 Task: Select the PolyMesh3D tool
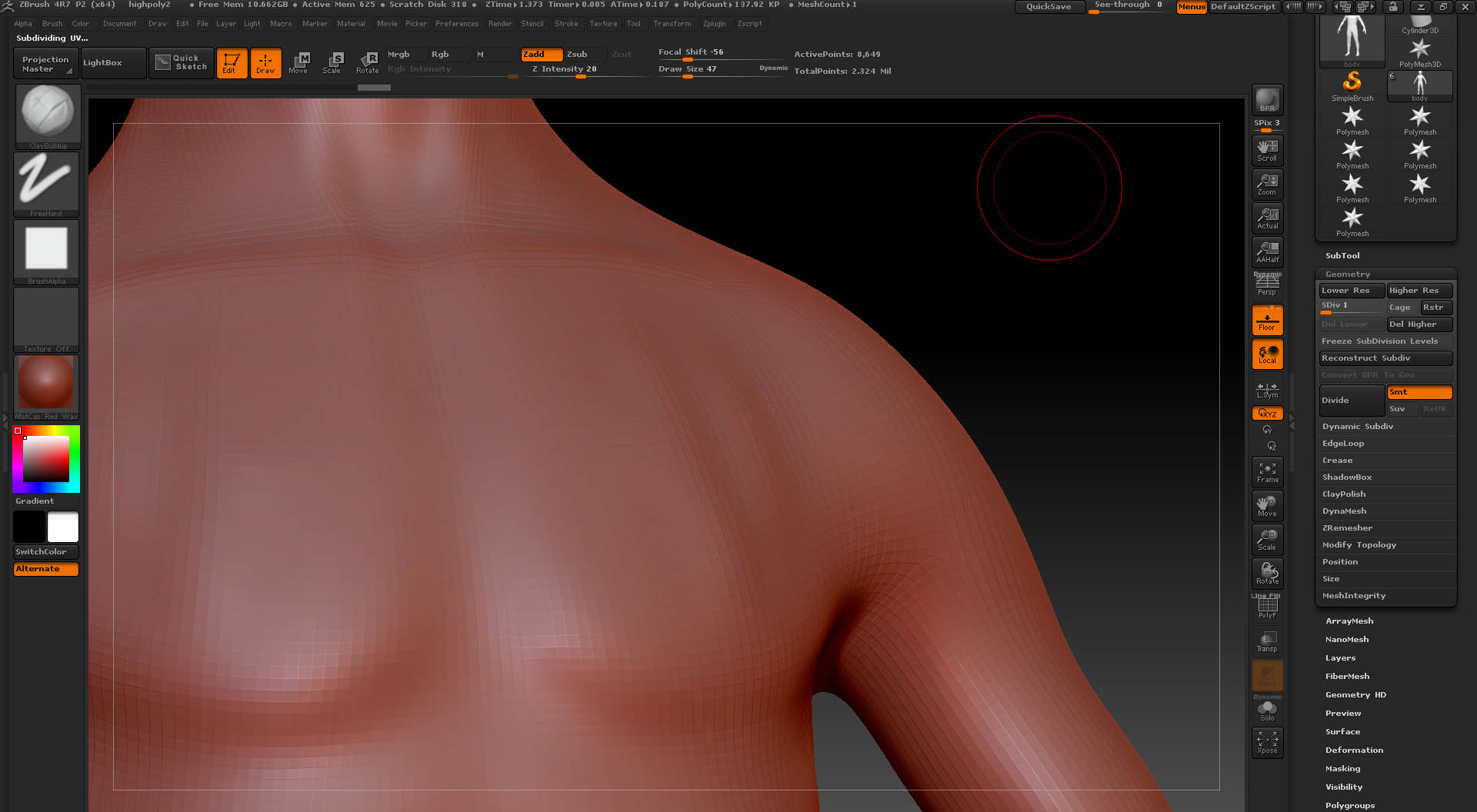coord(1420,52)
